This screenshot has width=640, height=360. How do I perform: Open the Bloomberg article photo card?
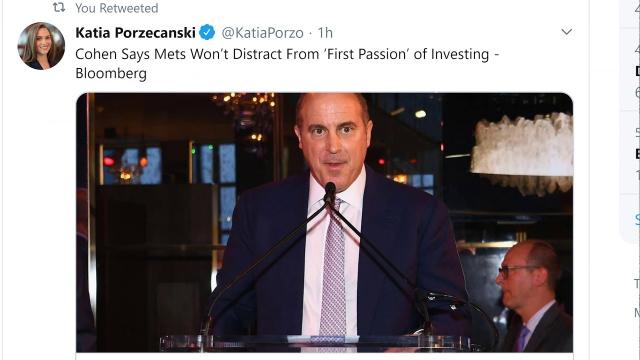tap(324, 222)
